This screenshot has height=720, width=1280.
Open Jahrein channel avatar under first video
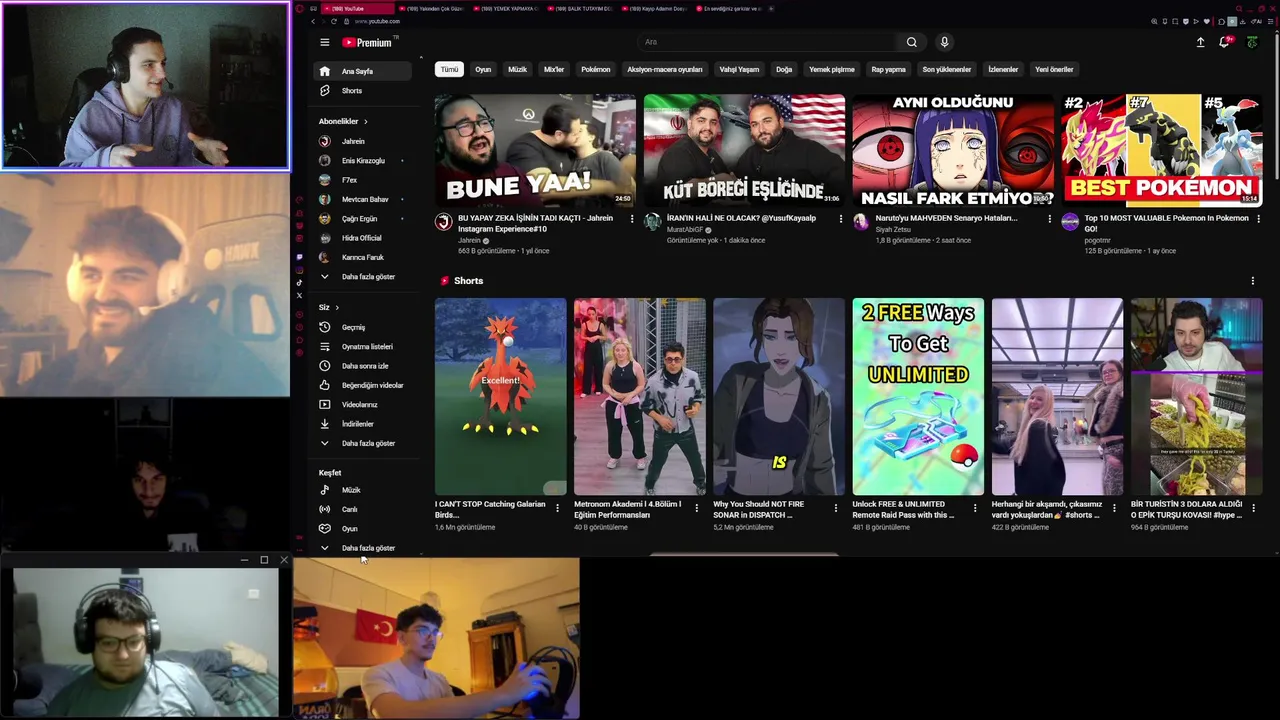pyautogui.click(x=444, y=222)
